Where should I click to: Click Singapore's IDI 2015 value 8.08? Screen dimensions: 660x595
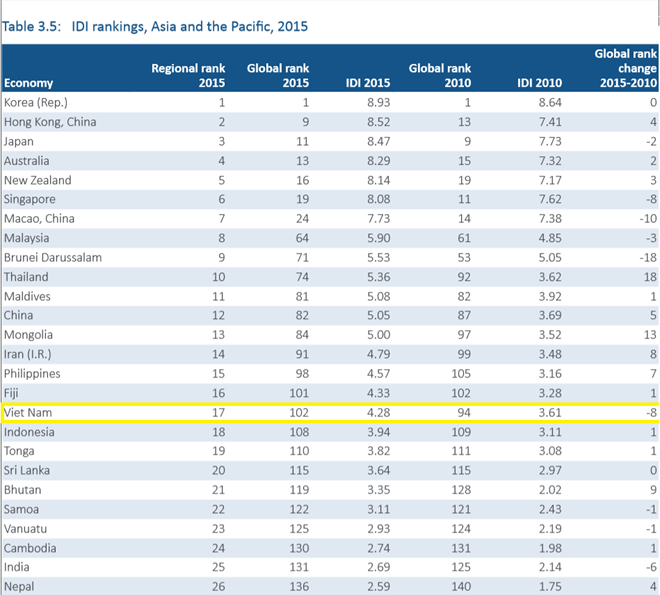(x=378, y=199)
